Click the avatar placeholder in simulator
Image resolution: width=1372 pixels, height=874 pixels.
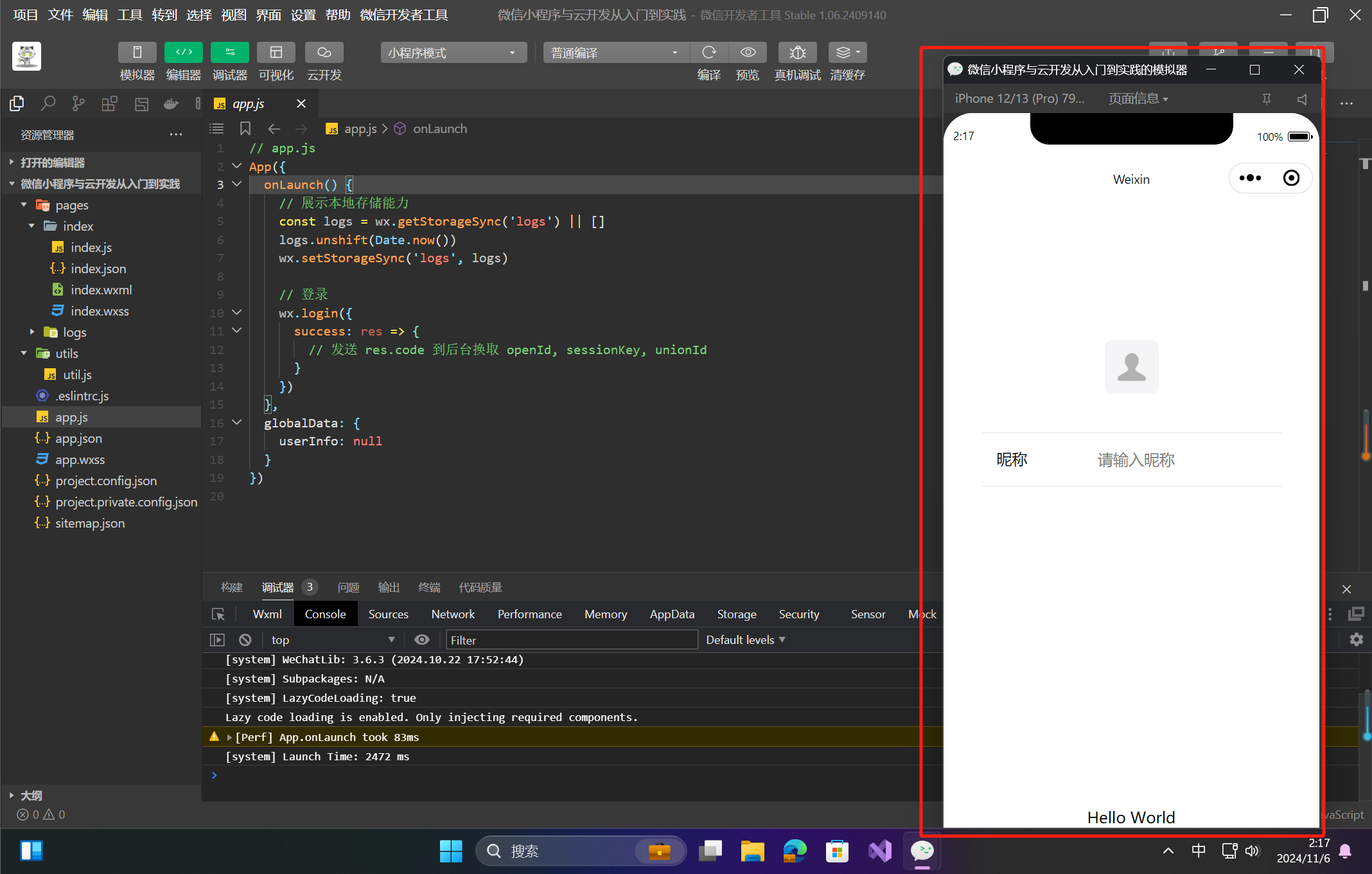coord(1131,367)
